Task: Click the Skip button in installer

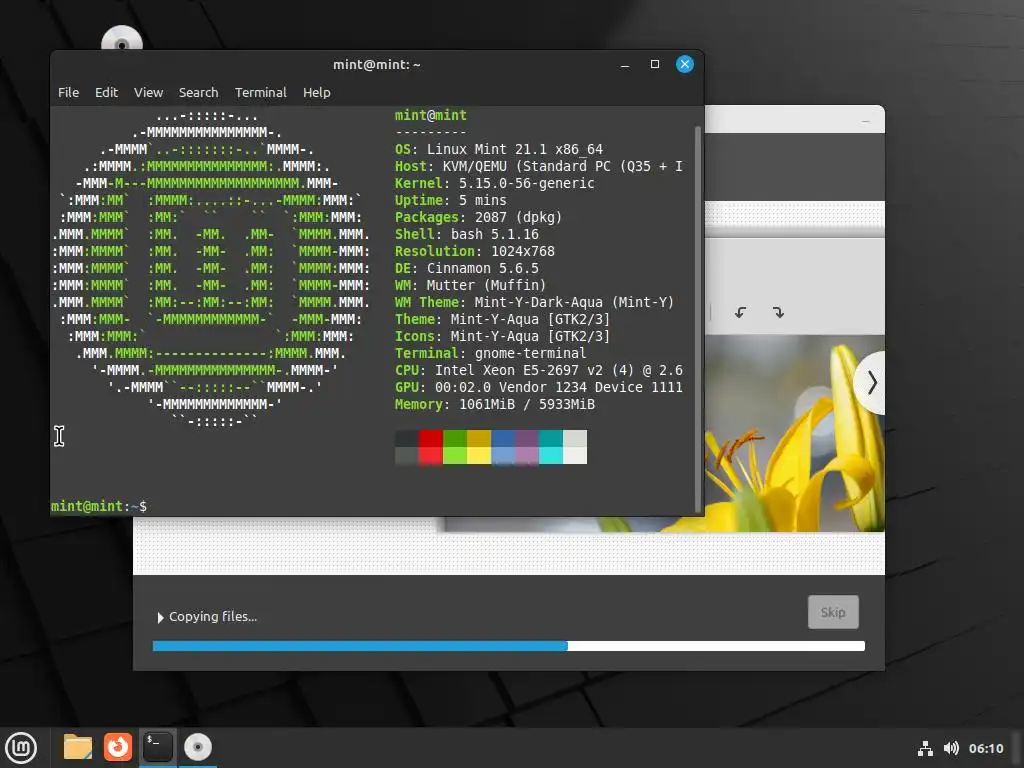Action: tap(833, 612)
